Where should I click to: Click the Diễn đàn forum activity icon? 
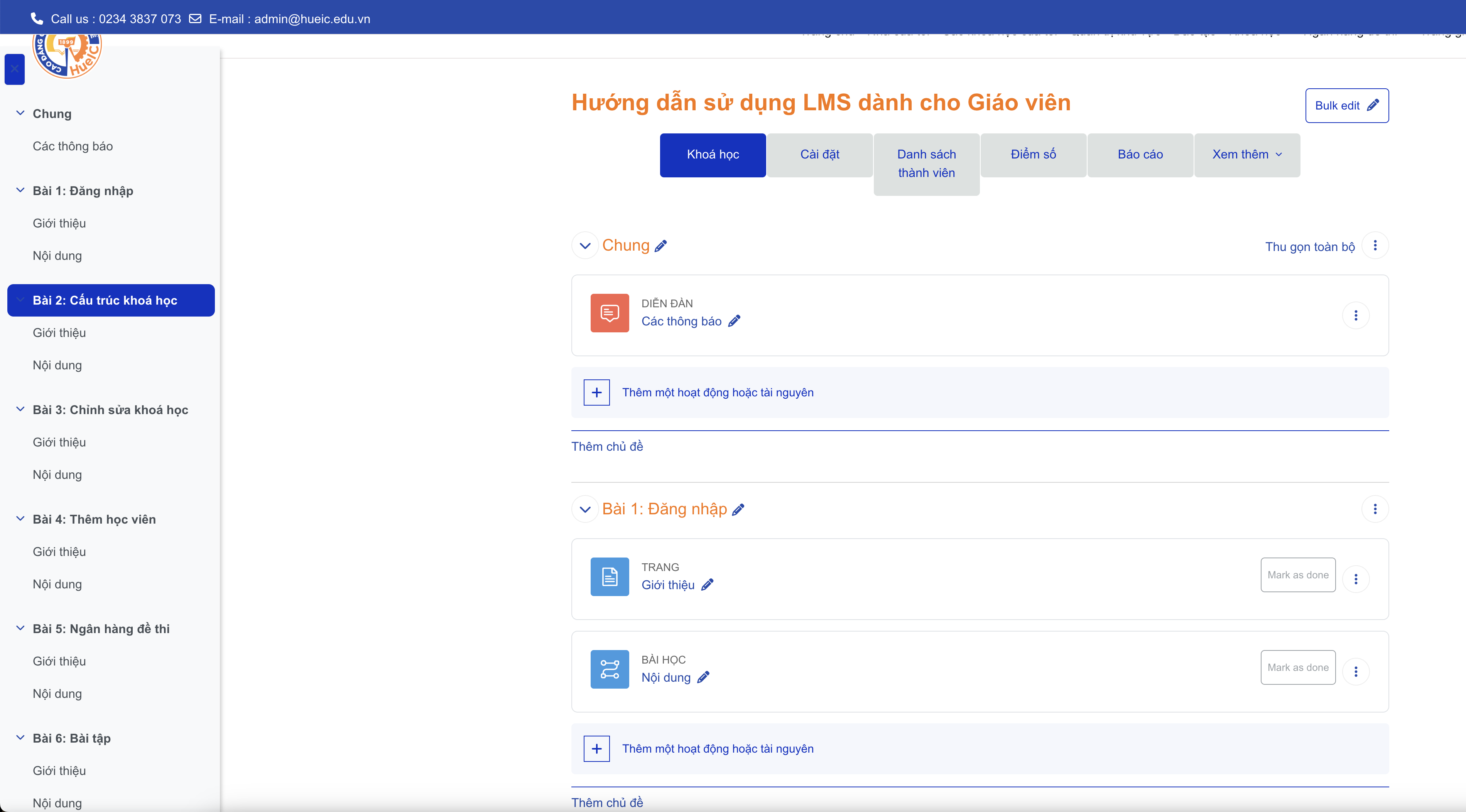tap(610, 313)
